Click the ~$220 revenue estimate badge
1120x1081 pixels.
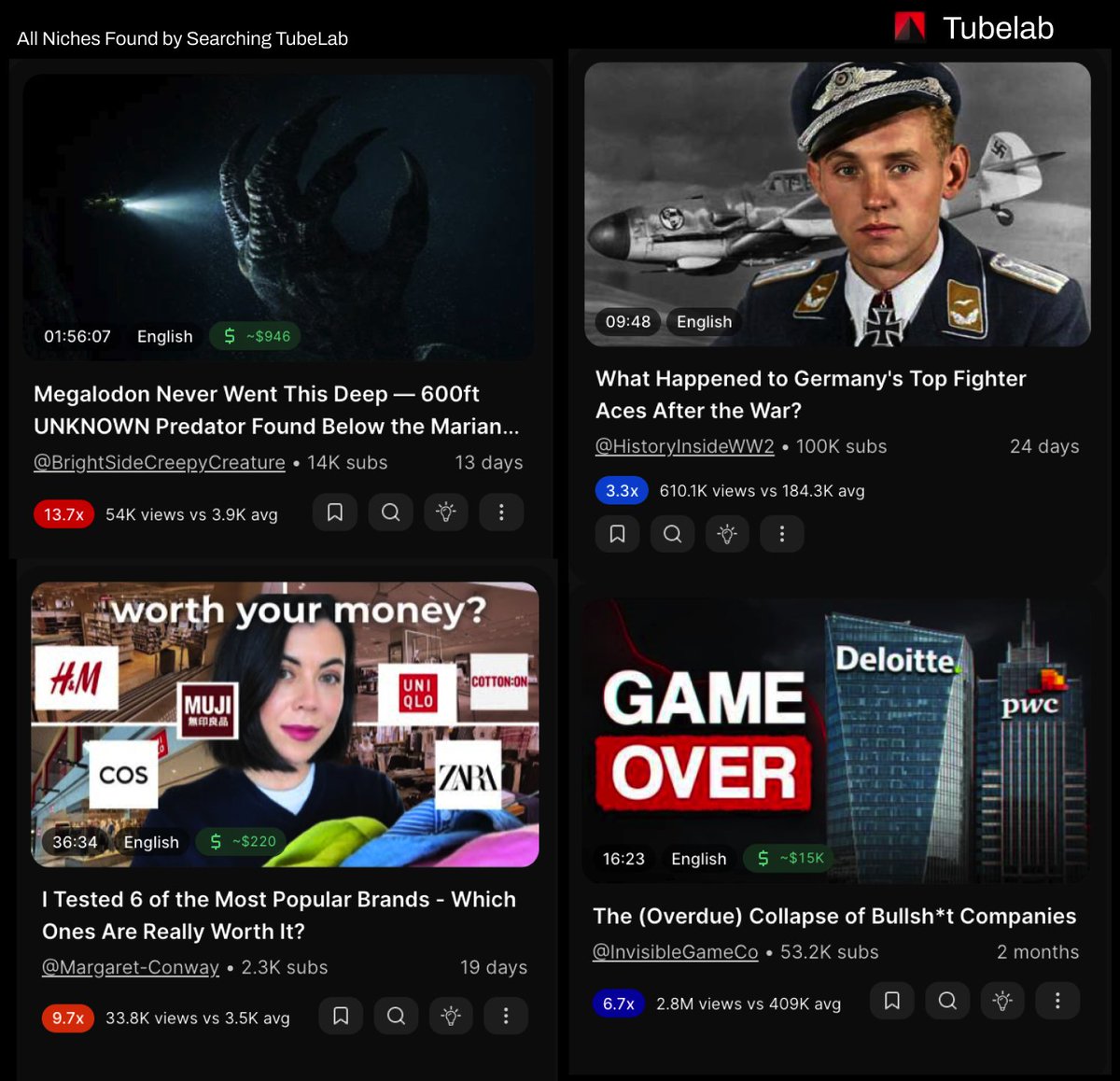click(x=241, y=841)
